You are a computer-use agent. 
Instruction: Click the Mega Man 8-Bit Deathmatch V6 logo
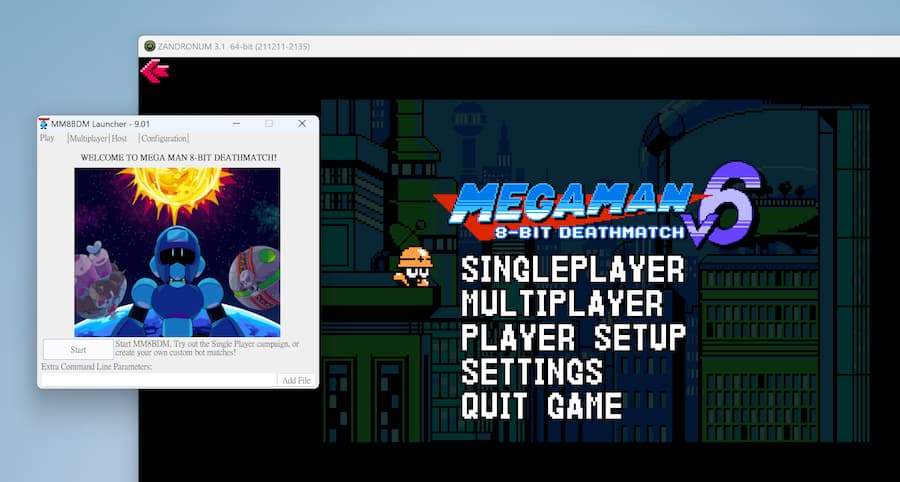coord(597,205)
